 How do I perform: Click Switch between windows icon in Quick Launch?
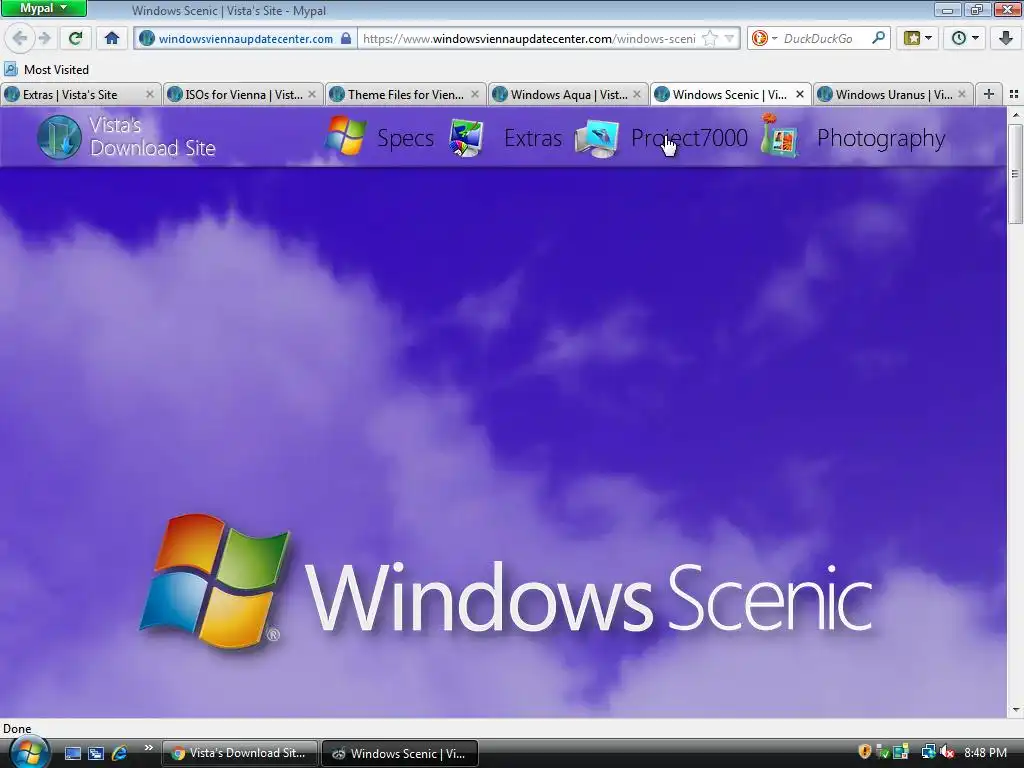point(96,753)
